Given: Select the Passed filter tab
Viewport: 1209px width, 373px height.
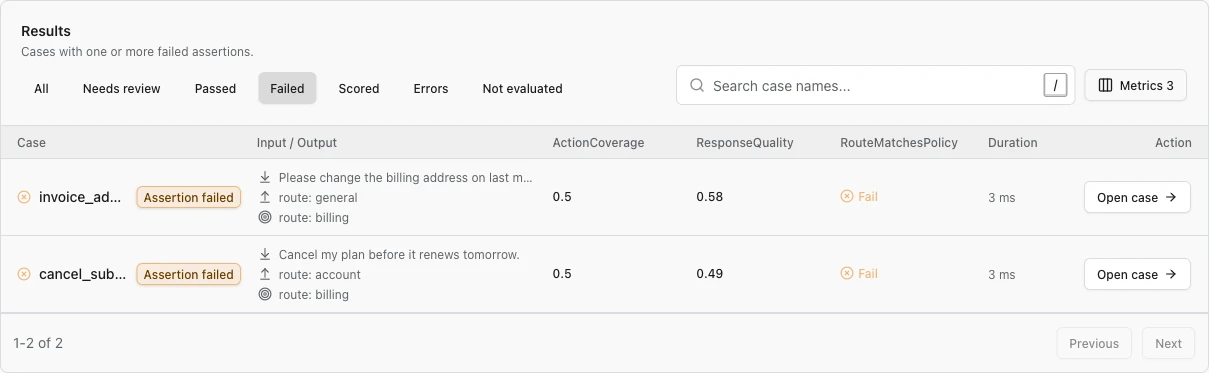Looking at the screenshot, I should point(215,88).
